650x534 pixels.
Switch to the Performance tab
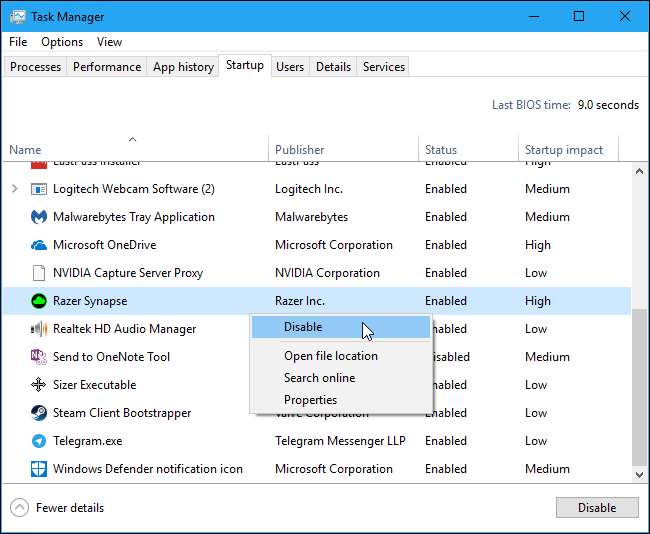pos(107,67)
